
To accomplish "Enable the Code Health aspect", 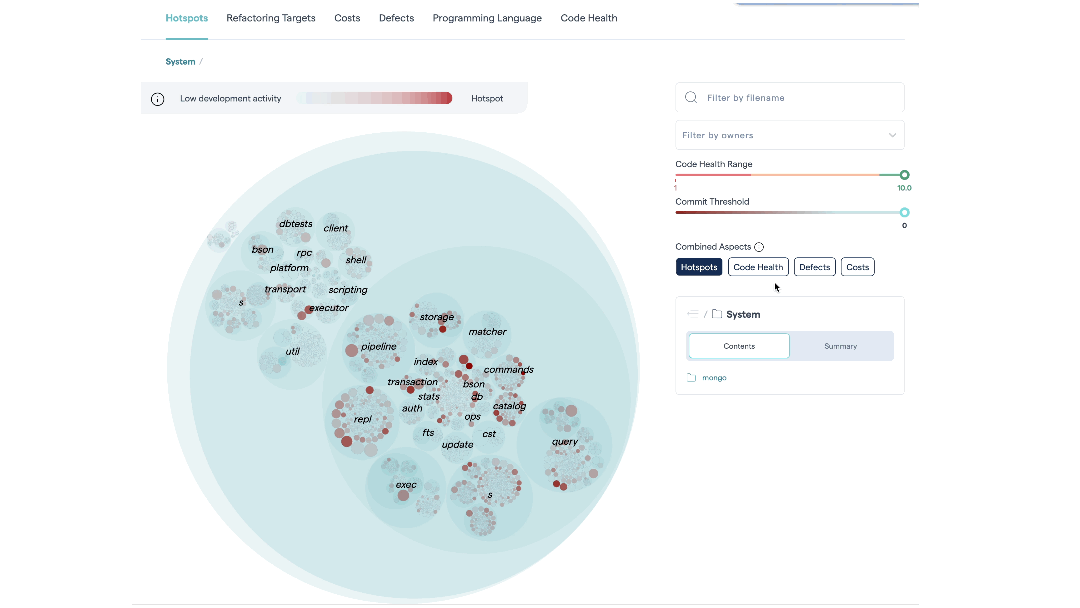I will (758, 266).
